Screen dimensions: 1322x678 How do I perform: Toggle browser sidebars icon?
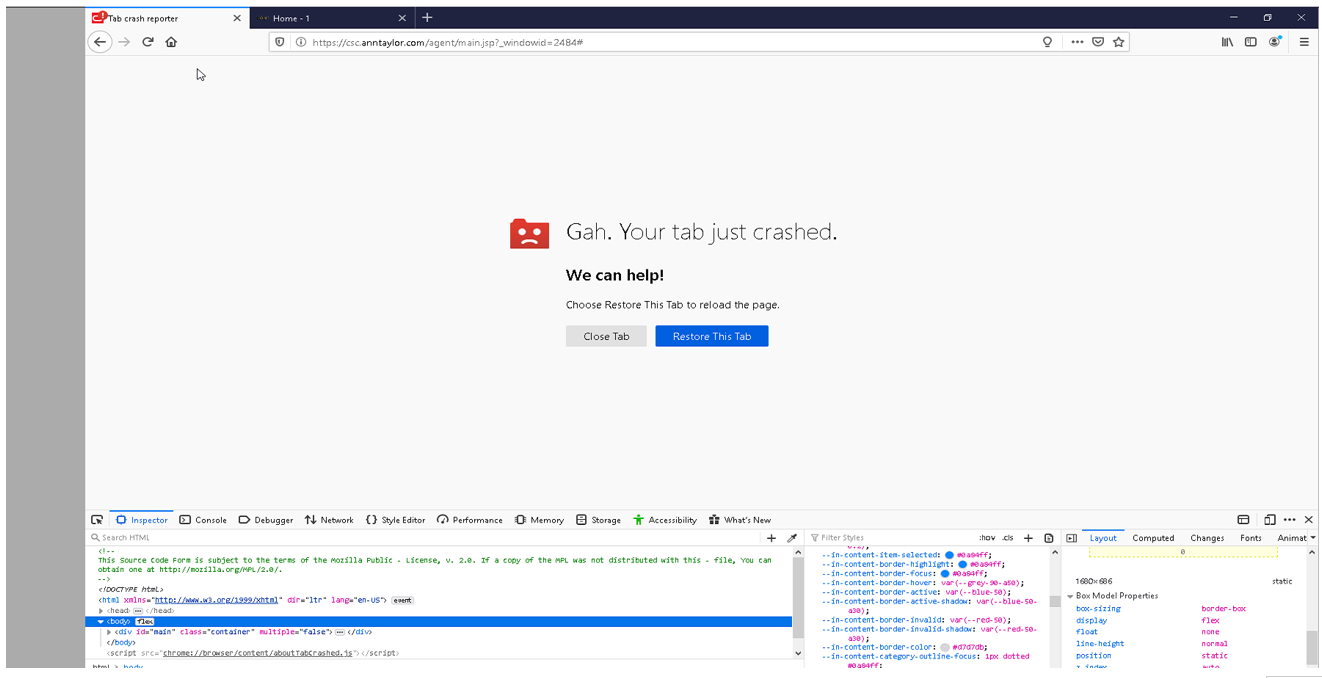(1250, 42)
